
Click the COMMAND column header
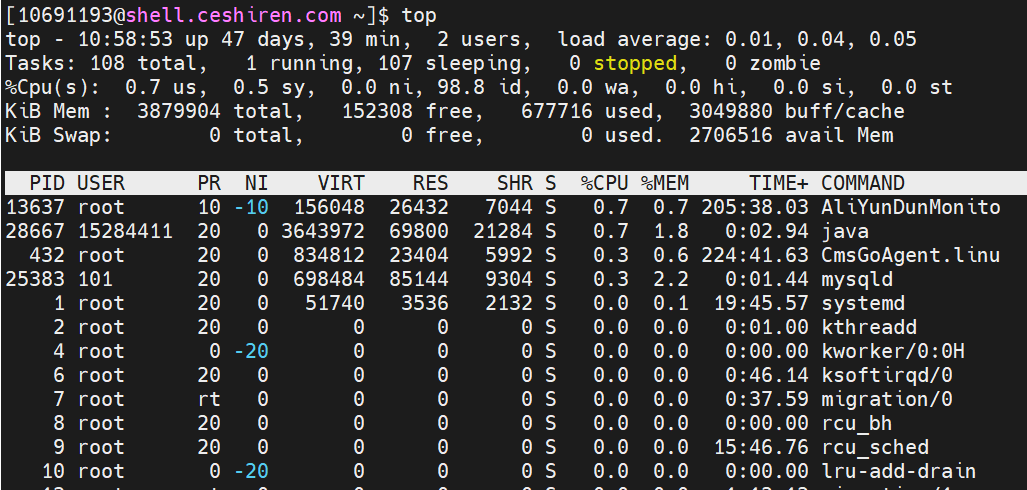(x=862, y=183)
